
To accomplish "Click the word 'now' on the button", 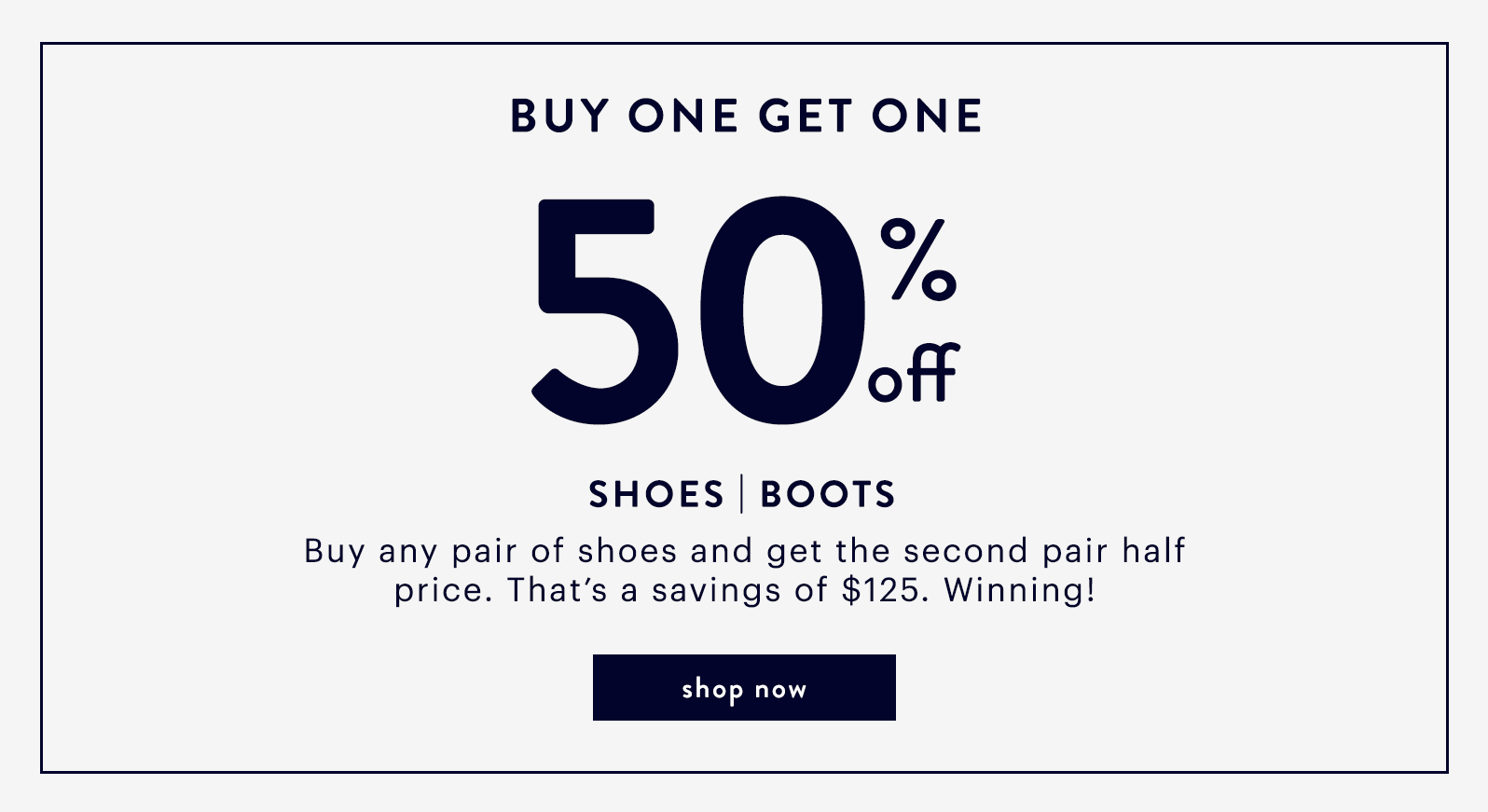I will point(780,690).
